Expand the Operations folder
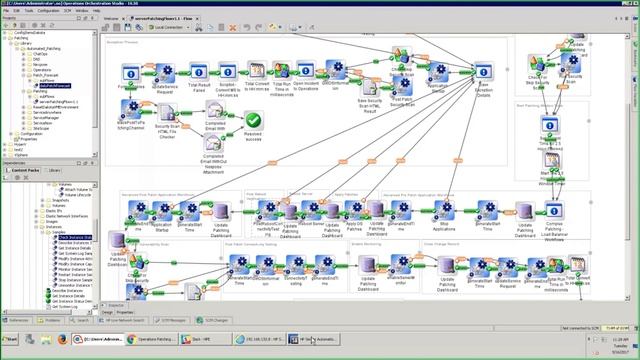Viewport: 640px width, 360px height. pyautogui.click(x=23, y=70)
